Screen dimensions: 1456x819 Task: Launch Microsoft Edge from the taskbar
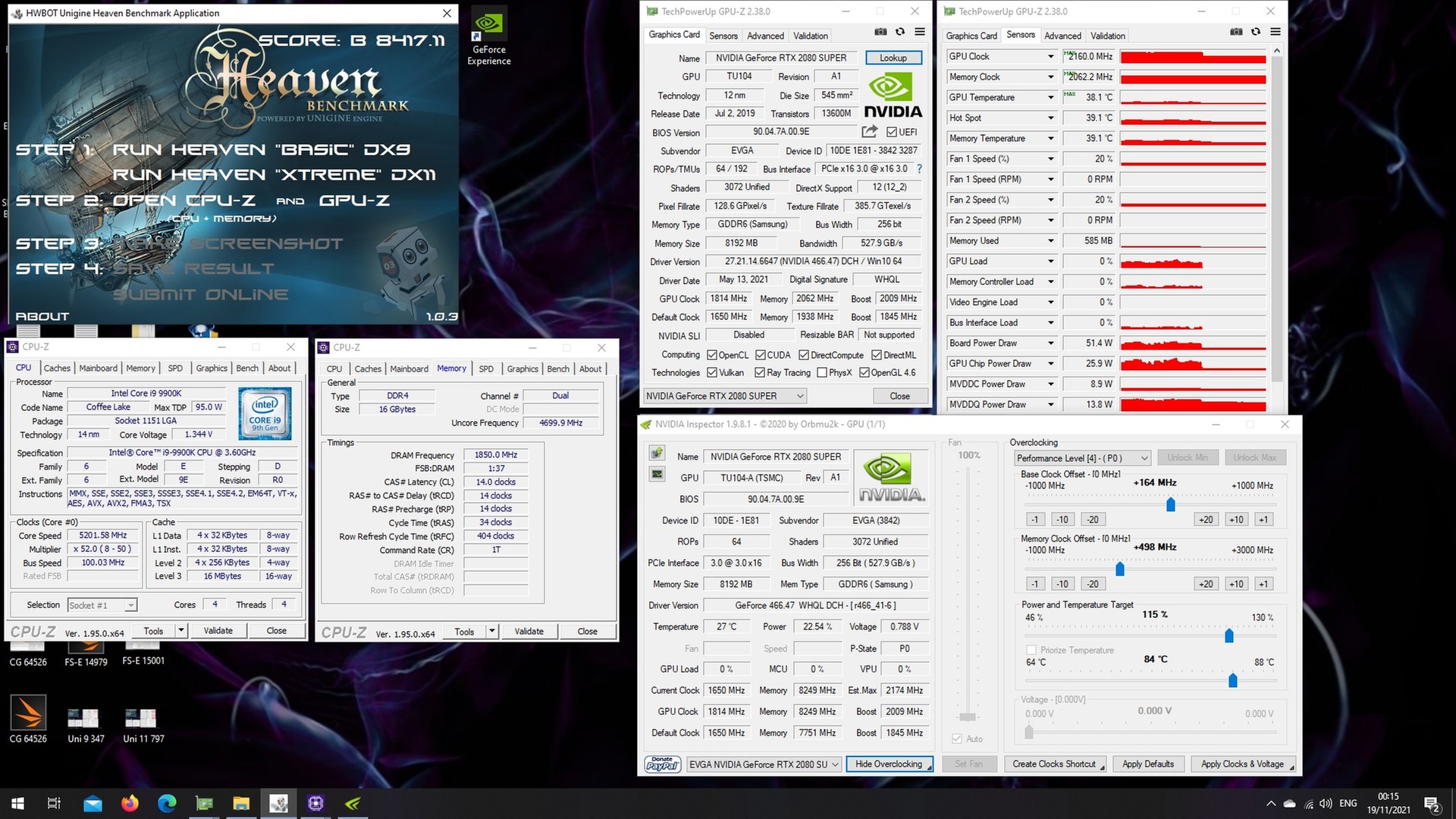pyautogui.click(x=167, y=803)
